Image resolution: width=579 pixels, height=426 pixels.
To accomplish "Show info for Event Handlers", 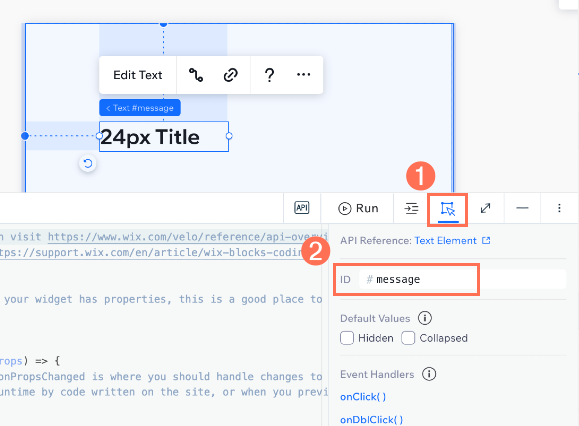I will (x=429, y=374).
